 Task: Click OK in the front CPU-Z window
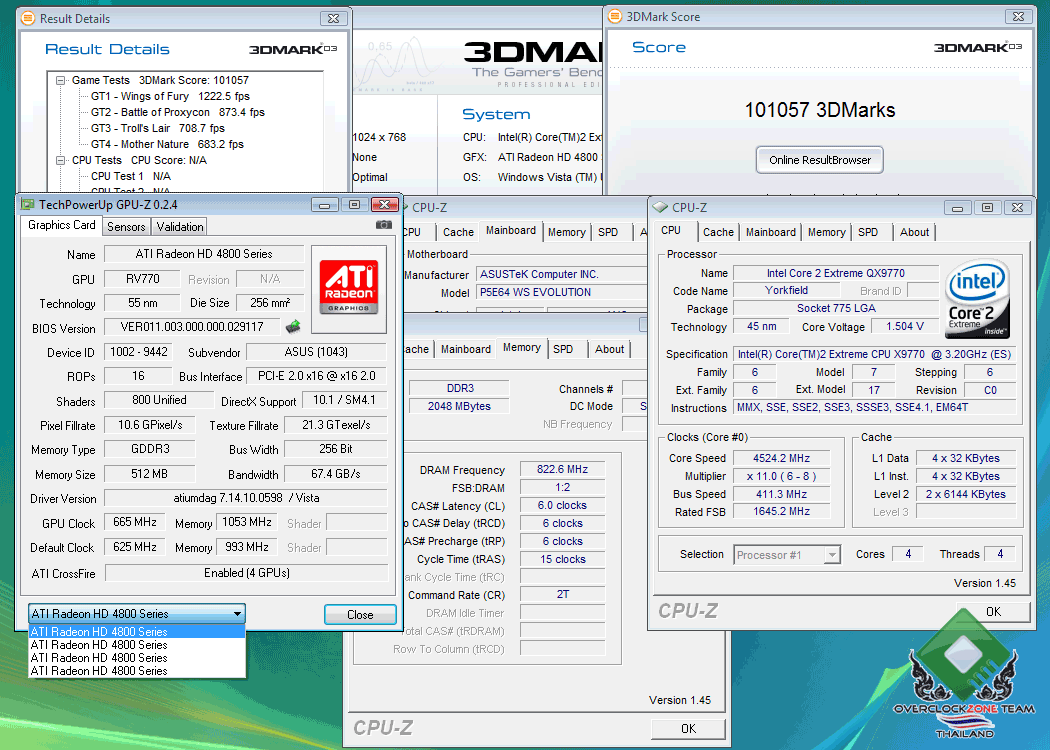993,611
